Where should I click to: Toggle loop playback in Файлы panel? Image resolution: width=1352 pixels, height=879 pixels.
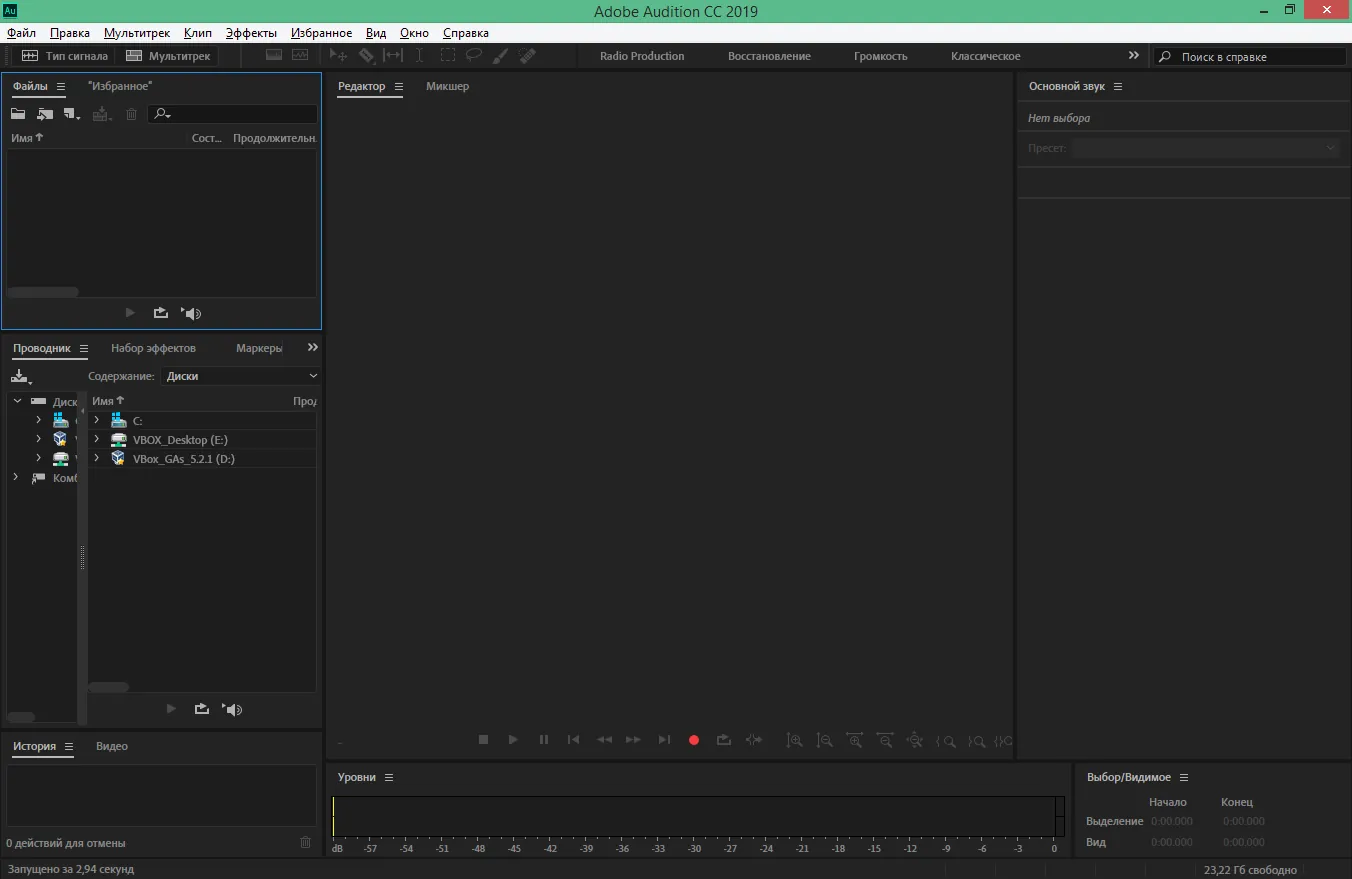(161, 313)
